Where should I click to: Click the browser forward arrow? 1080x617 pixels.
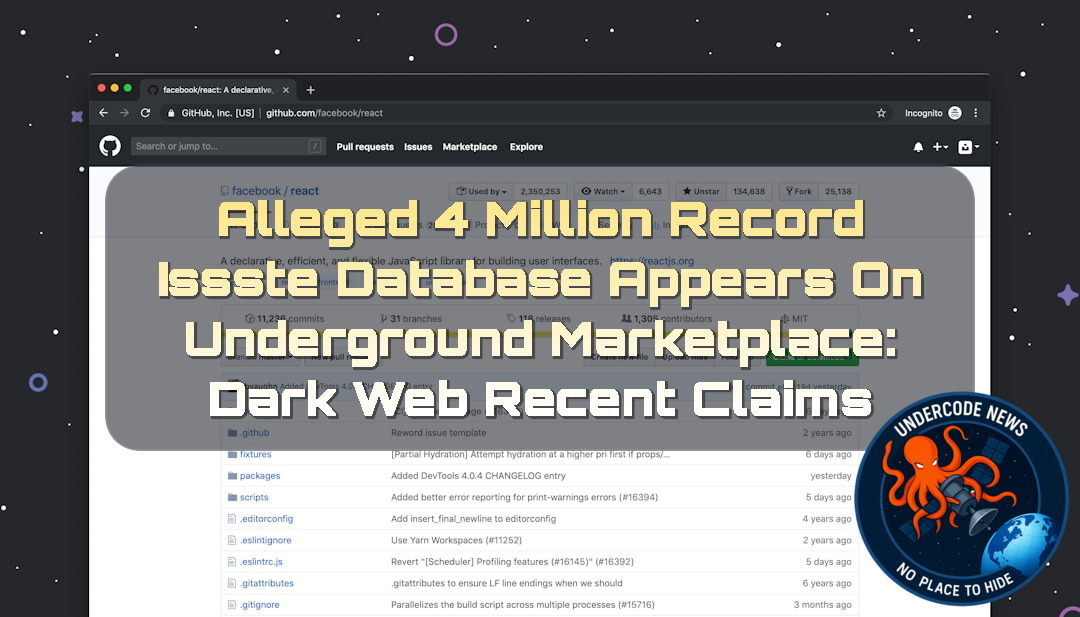pos(124,113)
